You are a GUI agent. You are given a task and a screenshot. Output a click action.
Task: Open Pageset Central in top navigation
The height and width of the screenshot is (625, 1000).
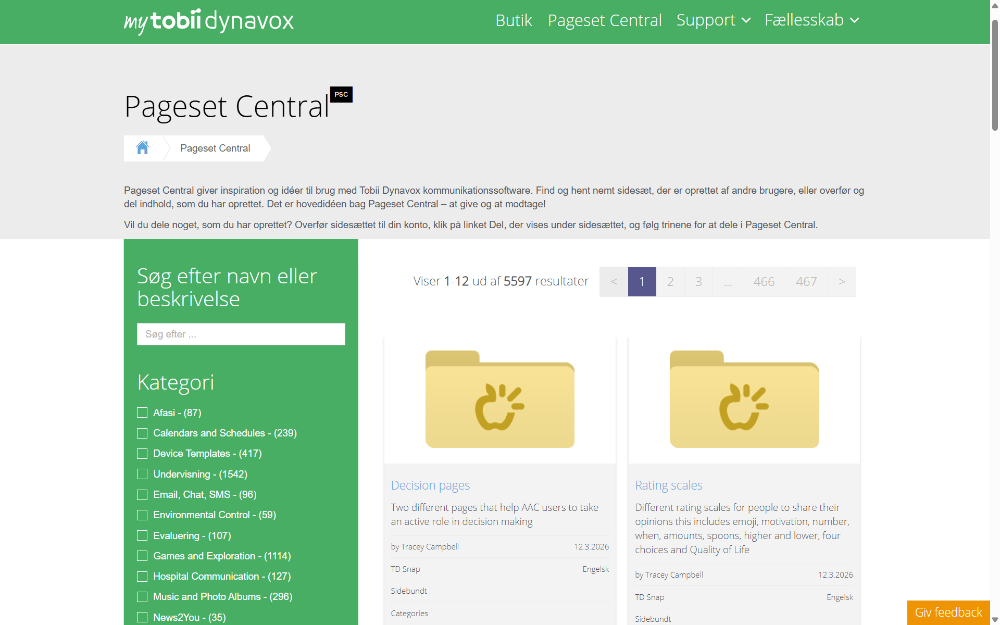pyautogui.click(x=604, y=20)
